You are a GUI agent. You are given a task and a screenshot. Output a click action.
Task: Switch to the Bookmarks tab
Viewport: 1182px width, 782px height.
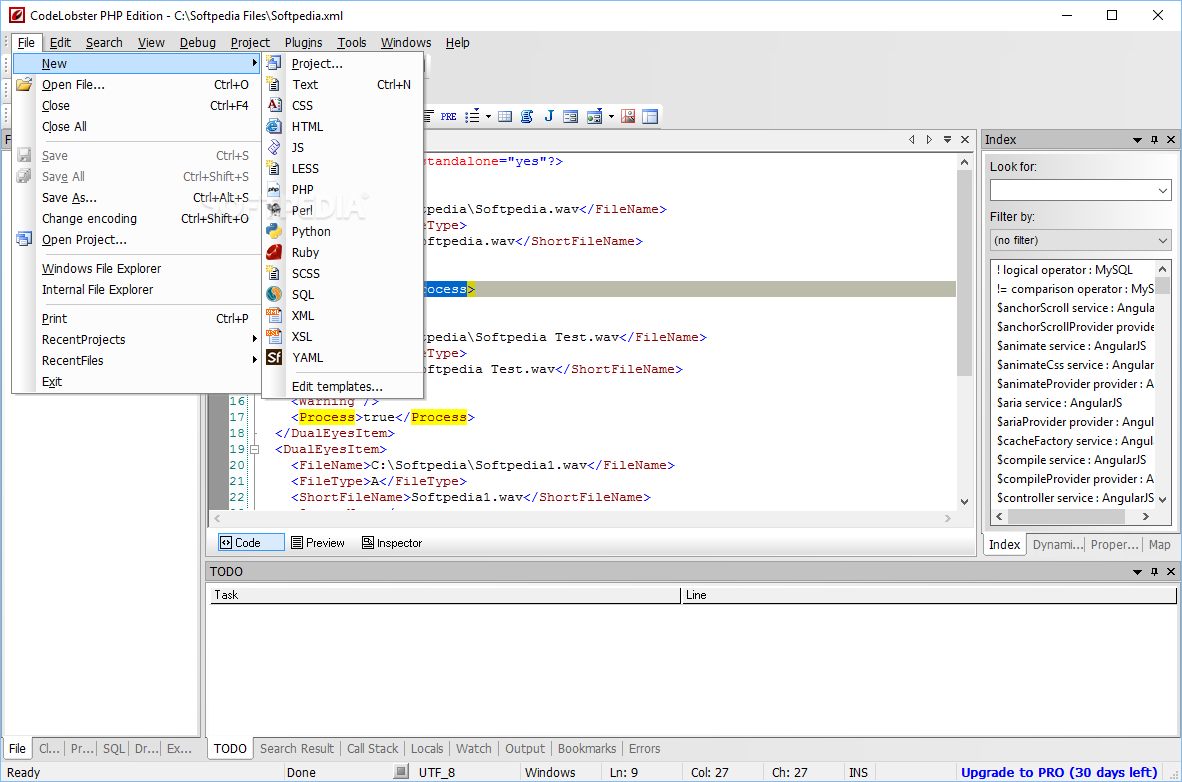coord(586,748)
